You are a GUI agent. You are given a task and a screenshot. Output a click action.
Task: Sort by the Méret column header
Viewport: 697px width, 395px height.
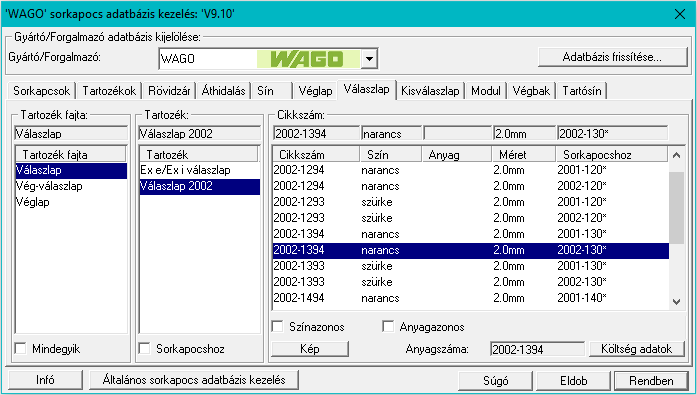tap(524, 155)
